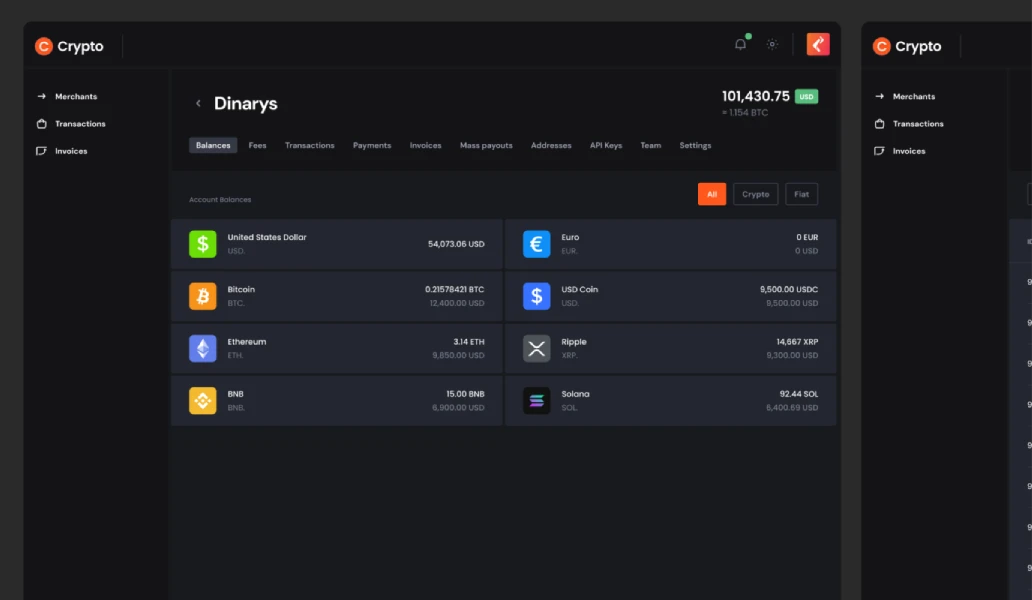
Task: Collapse back using the chevron beside Dinarys
Action: click(x=198, y=103)
